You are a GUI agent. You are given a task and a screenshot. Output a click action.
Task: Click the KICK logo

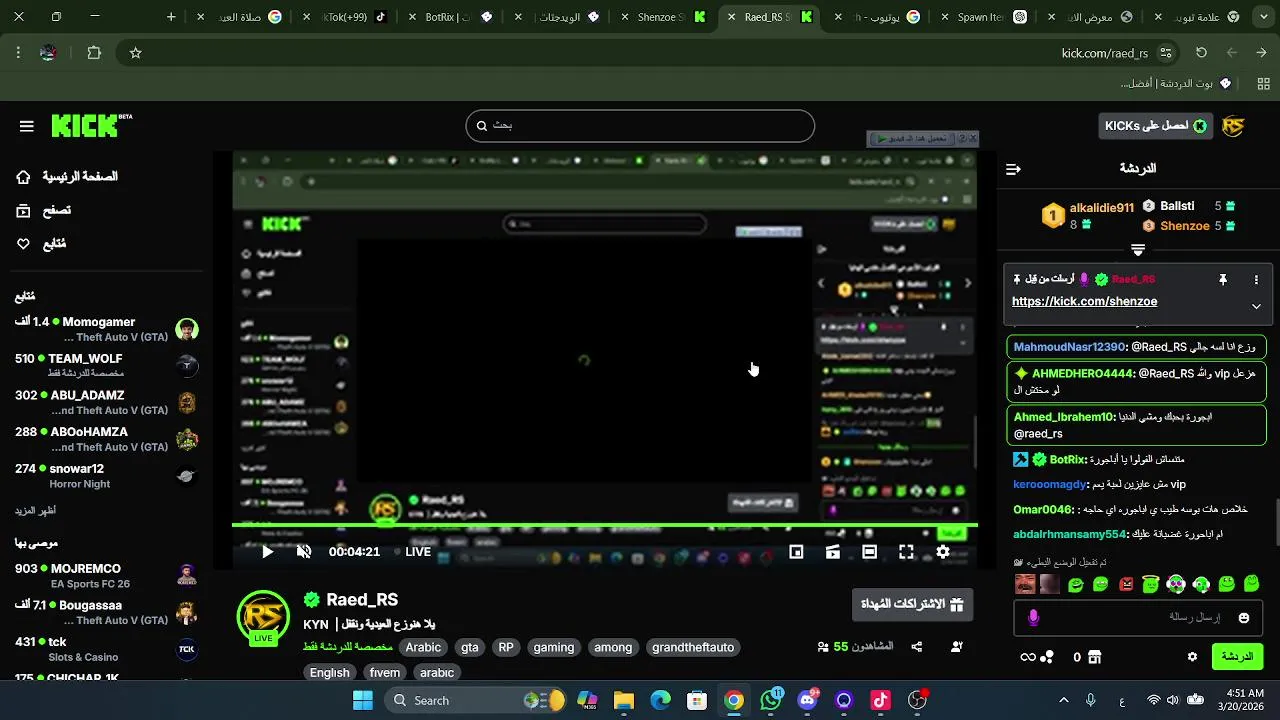[91, 125]
